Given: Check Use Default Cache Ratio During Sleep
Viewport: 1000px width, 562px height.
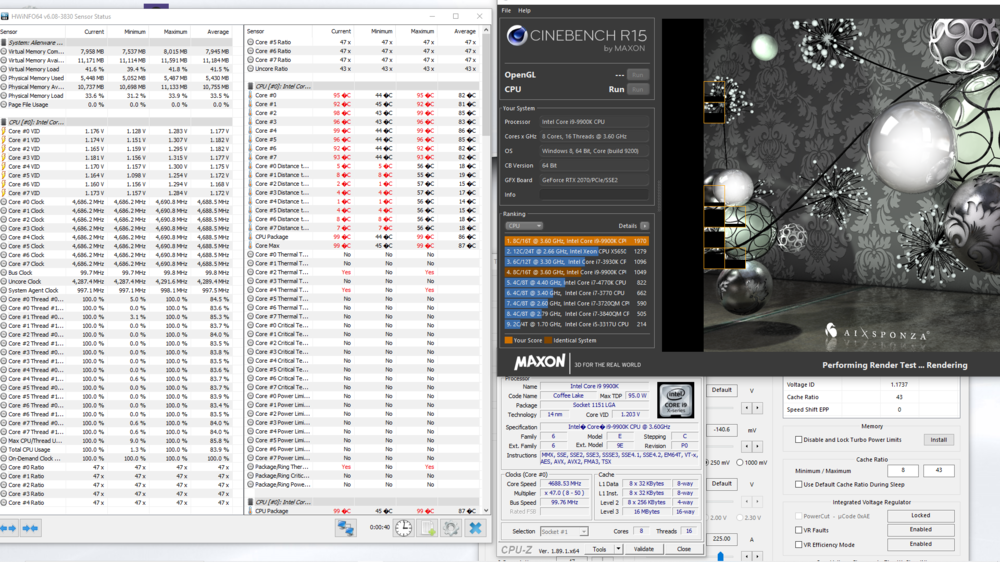Looking at the screenshot, I should (x=799, y=484).
